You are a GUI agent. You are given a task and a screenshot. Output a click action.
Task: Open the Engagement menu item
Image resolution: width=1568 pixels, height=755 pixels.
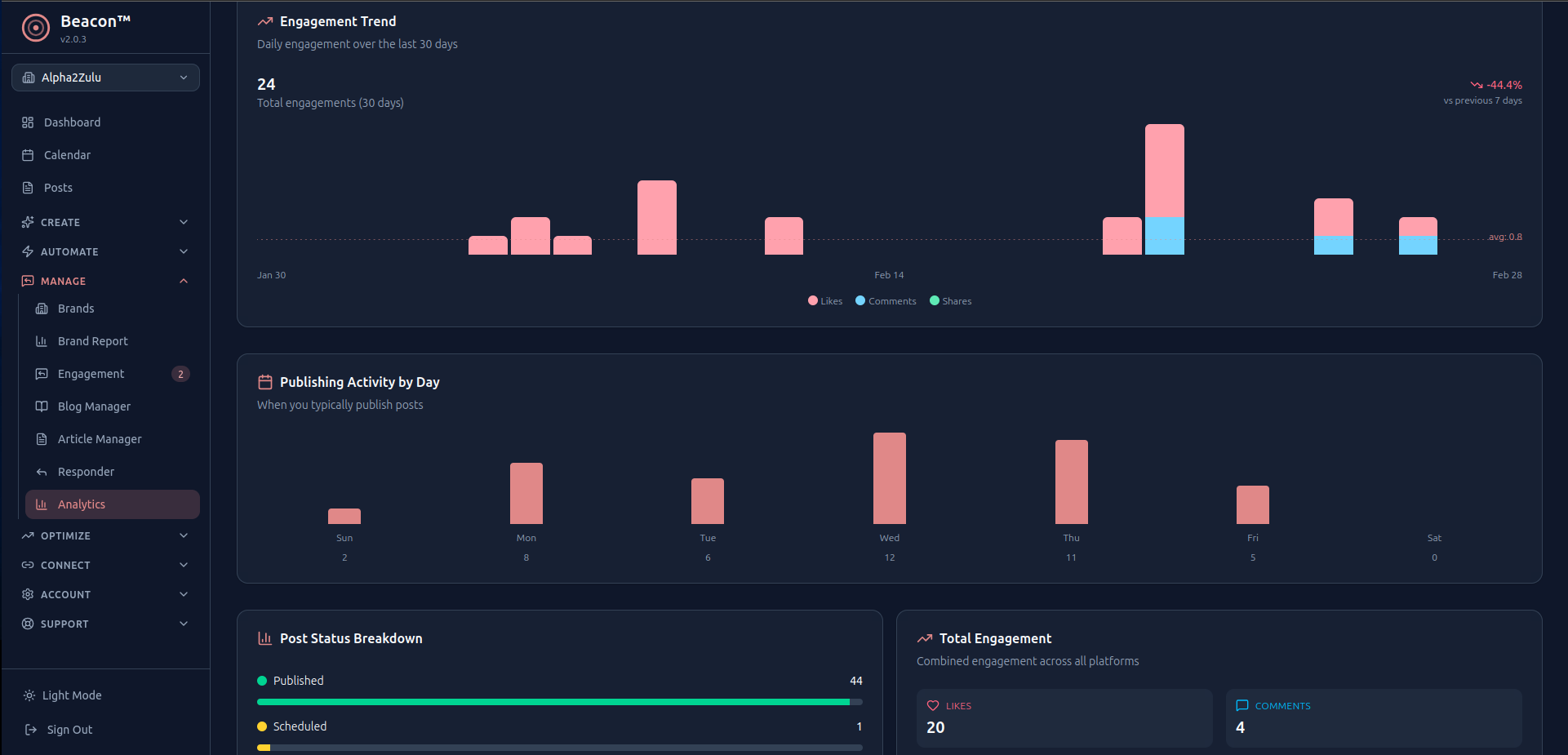(x=91, y=374)
